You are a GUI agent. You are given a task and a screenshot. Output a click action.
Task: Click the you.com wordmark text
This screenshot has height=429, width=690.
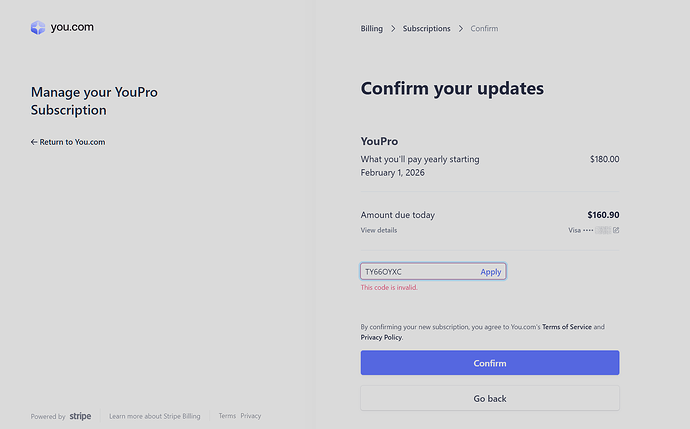tap(72, 27)
